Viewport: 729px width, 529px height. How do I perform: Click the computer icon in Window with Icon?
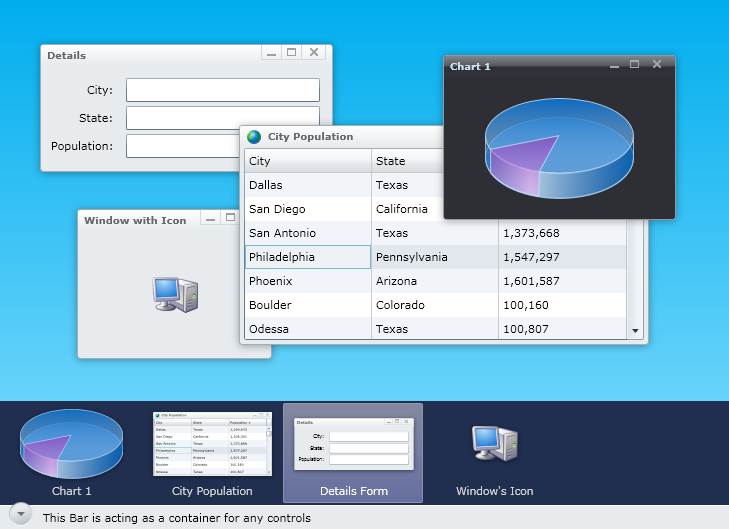tap(175, 294)
